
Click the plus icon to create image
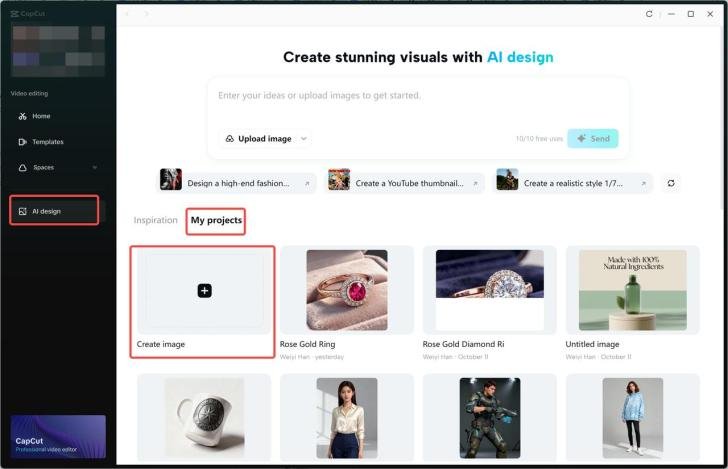point(204,291)
